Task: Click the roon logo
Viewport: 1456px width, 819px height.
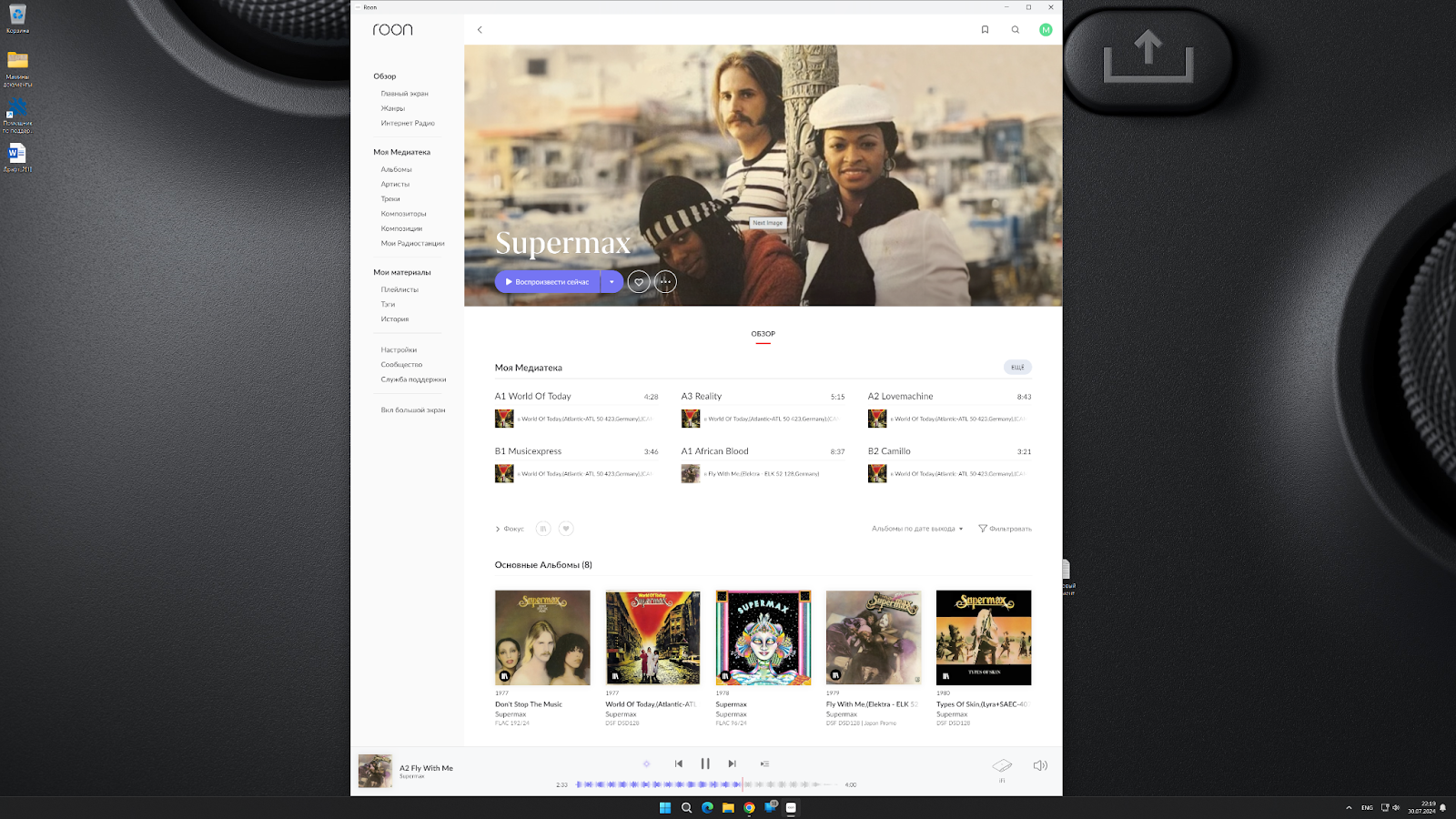Action: click(393, 30)
